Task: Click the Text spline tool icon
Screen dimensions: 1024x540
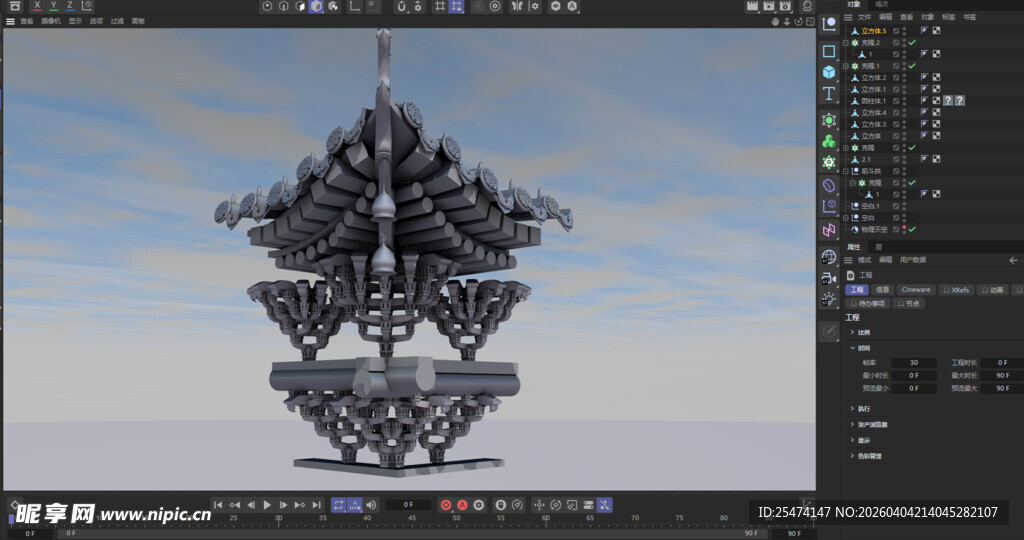Action: click(x=829, y=94)
